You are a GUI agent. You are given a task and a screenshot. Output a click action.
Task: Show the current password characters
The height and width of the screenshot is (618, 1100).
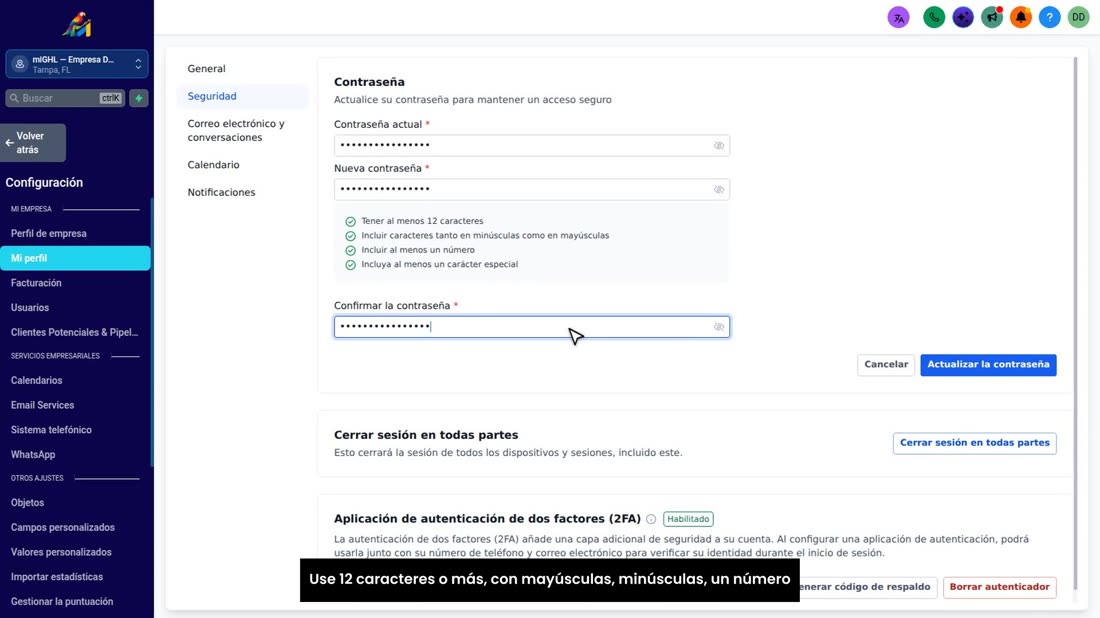point(718,146)
